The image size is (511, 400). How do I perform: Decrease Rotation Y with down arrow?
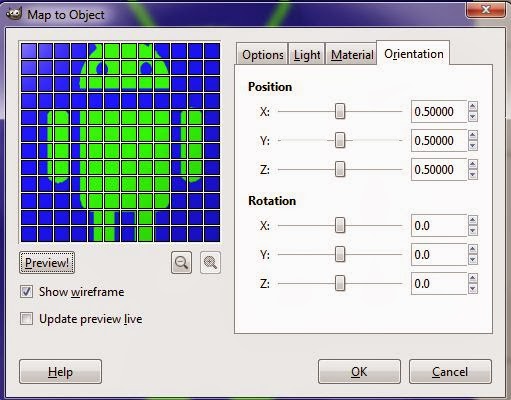pyautogui.click(x=473, y=260)
